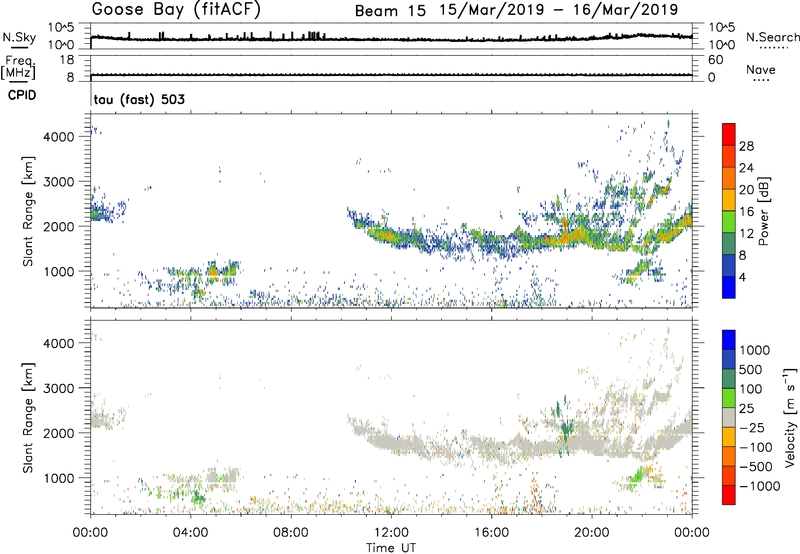Click the "Goose Bay (fitACF)" plot title
This screenshot has width=800, height=554.
176,9
